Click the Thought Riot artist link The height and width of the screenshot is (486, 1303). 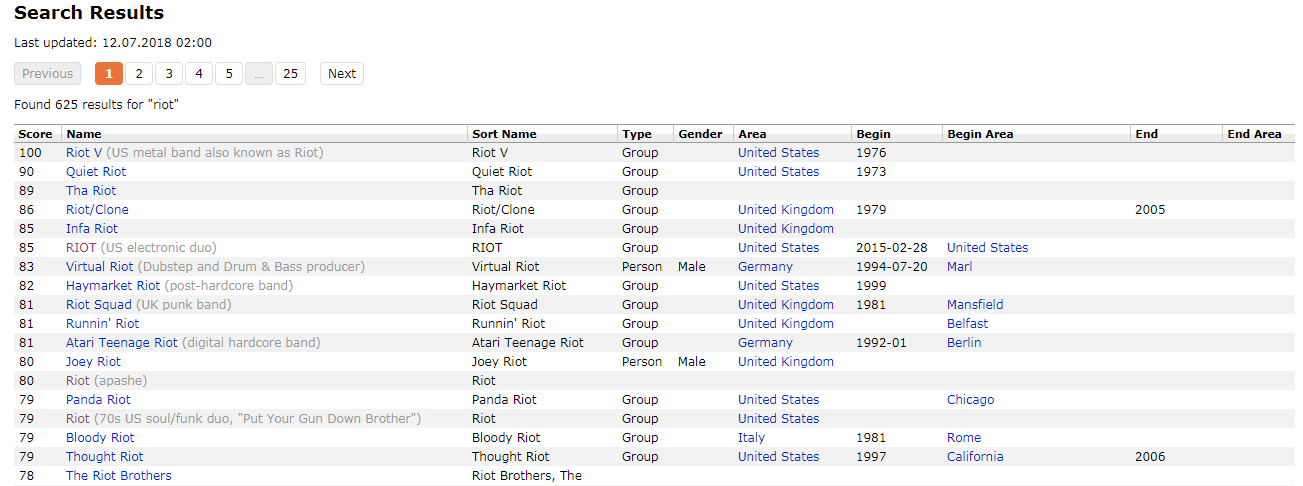[x=105, y=457]
